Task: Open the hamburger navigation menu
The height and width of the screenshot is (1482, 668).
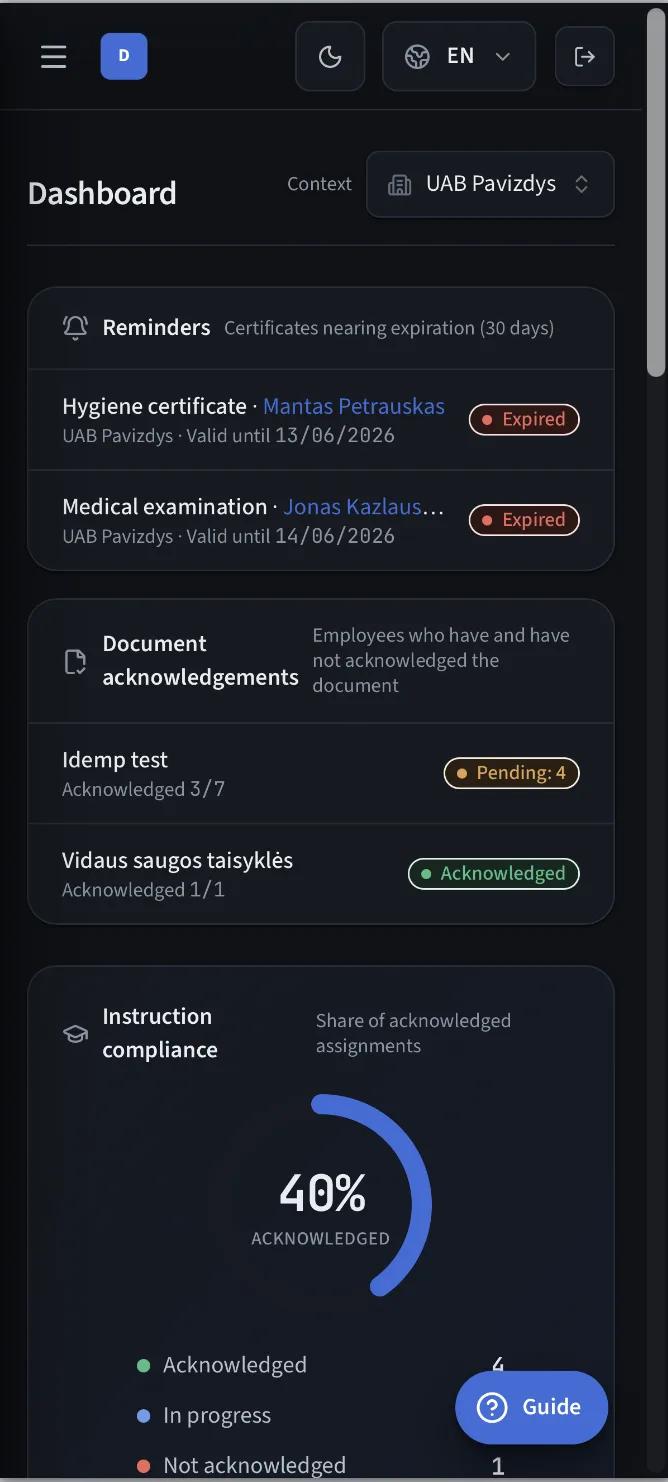Action: click(54, 56)
